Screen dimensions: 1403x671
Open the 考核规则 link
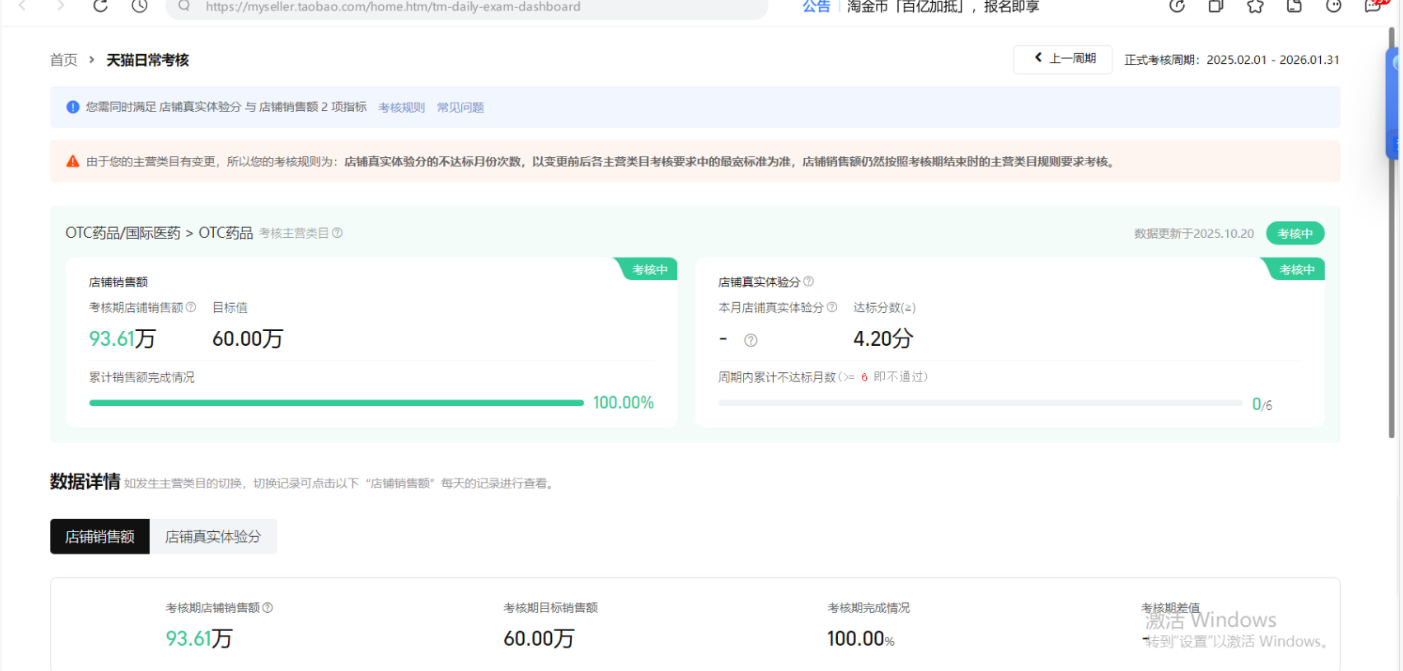[401, 107]
